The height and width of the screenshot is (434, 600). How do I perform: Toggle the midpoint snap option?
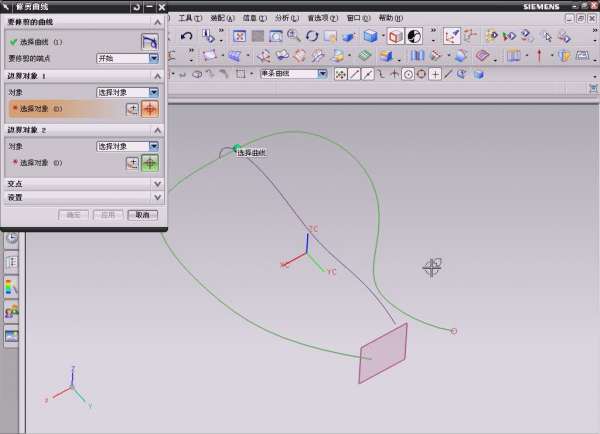369,74
